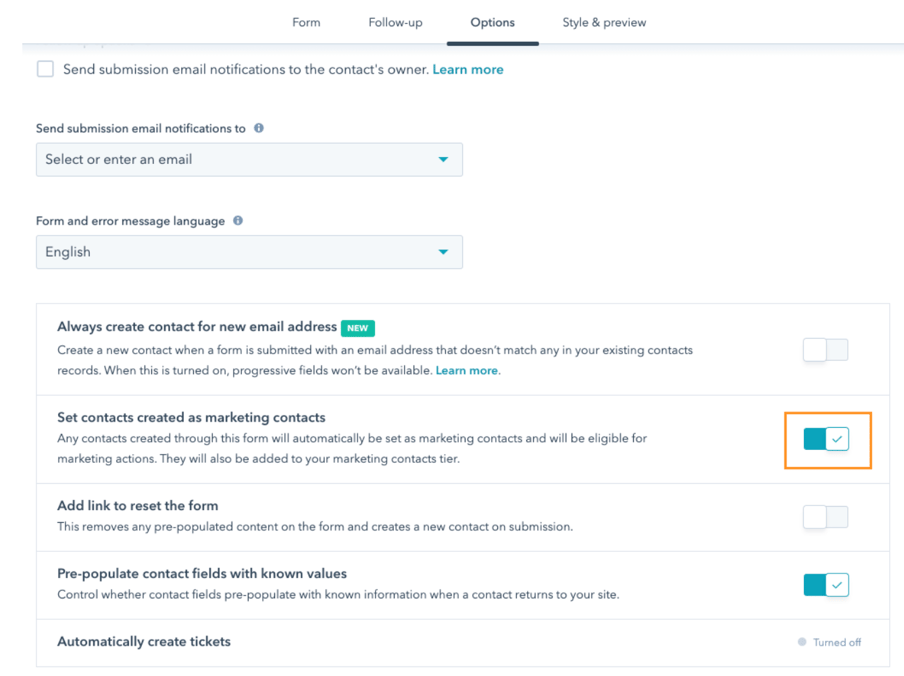The image size is (904, 676).
Task: Open the "Select or enter an email" dropdown
Action: tap(249, 159)
